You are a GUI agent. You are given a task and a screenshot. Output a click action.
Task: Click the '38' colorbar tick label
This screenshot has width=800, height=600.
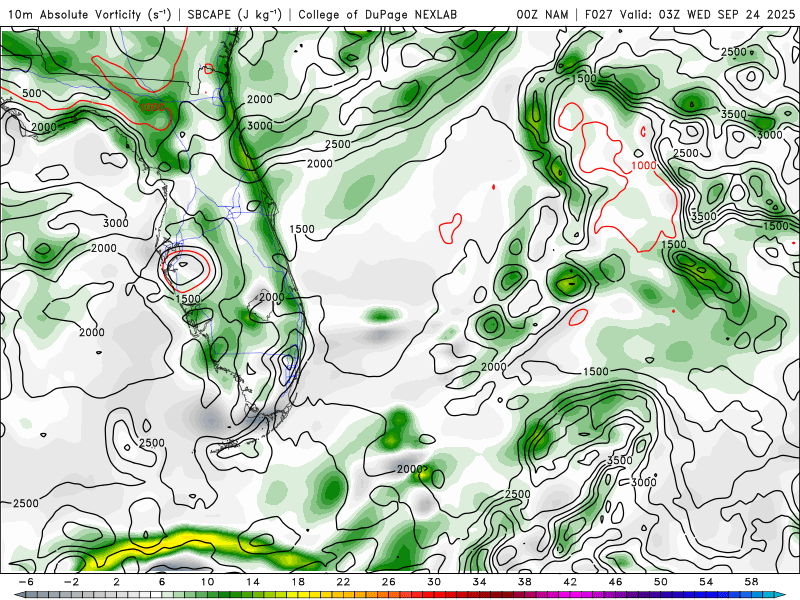click(525, 582)
